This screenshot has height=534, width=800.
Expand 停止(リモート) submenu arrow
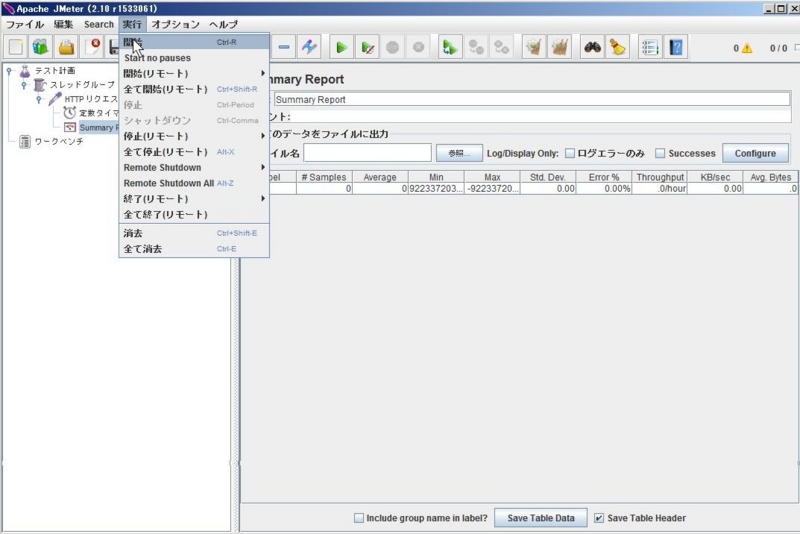point(263,136)
